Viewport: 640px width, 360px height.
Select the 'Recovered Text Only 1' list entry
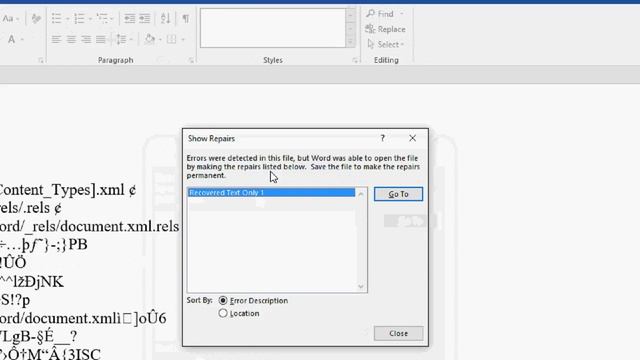pyautogui.click(x=271, y=192)
